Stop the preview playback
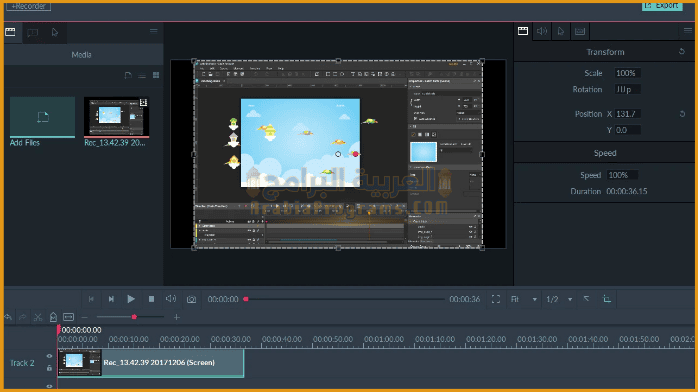Image resolution: width=698 pixels, height=392 pixels. click(x=151, y=299)
